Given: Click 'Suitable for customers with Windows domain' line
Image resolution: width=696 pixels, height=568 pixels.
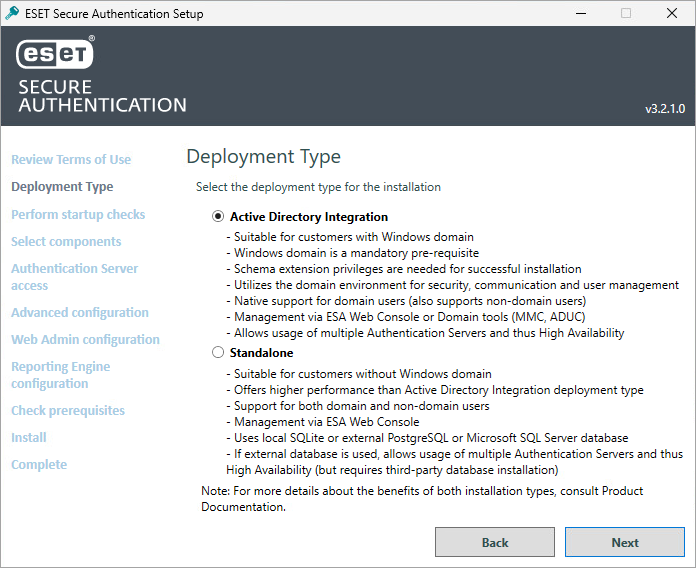Looking at the screenshot, I should pyautogui.click(x=350, y=237).
